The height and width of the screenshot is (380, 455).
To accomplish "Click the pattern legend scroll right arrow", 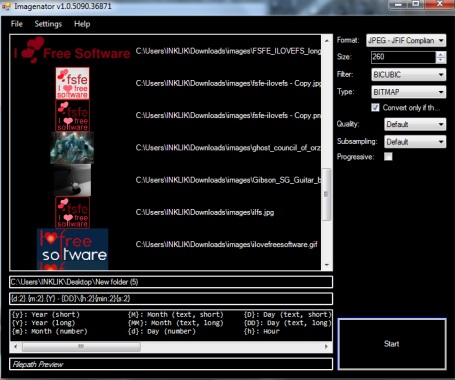I will 326,347.
